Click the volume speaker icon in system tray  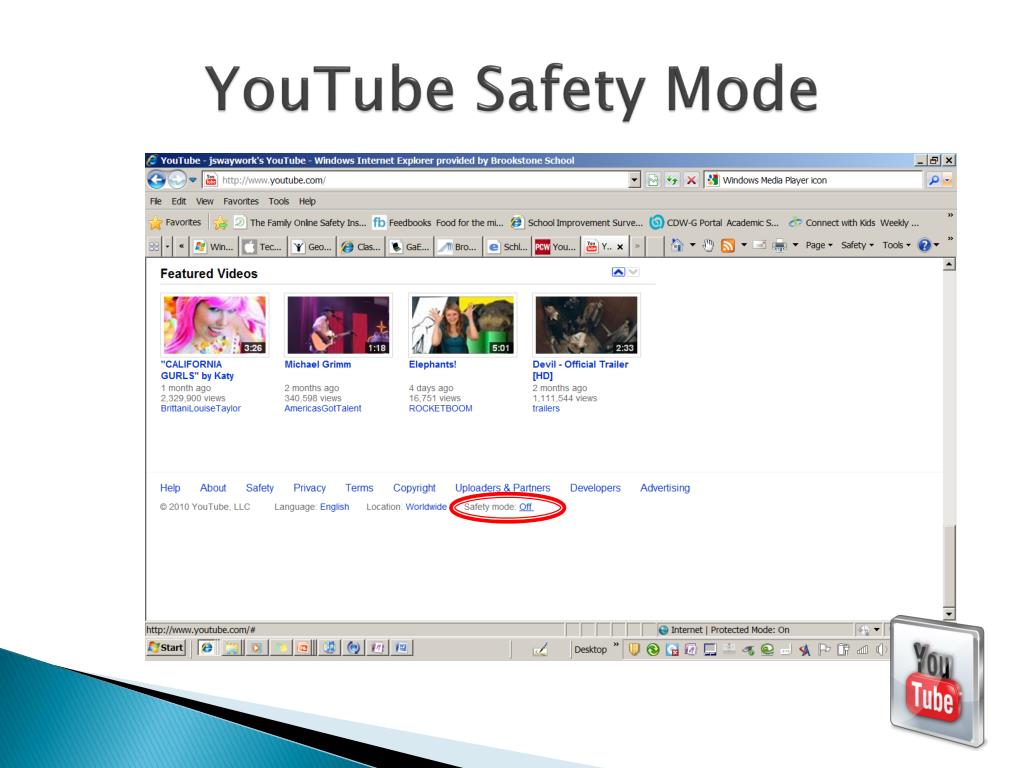(881, 649)
